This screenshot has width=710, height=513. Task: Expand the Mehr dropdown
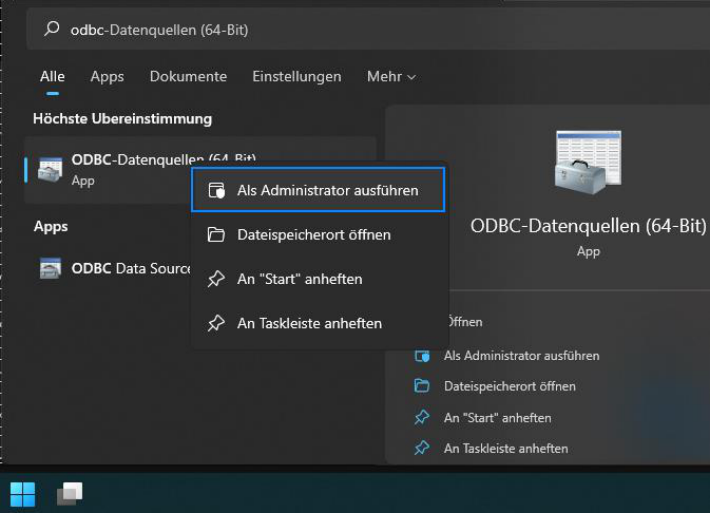391,77
